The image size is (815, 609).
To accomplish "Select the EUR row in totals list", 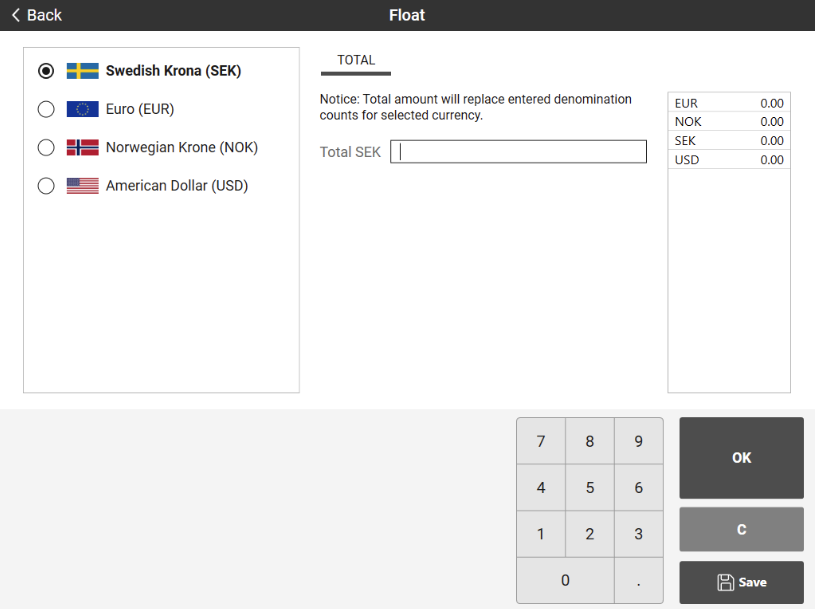I will (729, 103).
